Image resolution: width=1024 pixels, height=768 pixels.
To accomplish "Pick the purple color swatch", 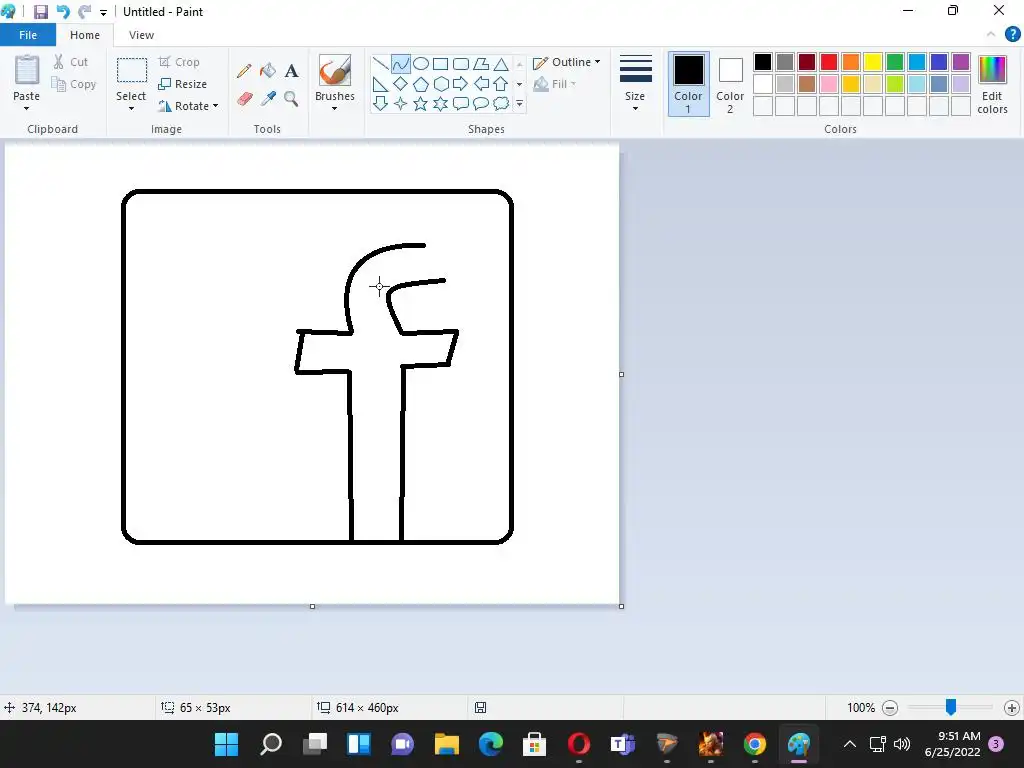I will coord(961,62).
